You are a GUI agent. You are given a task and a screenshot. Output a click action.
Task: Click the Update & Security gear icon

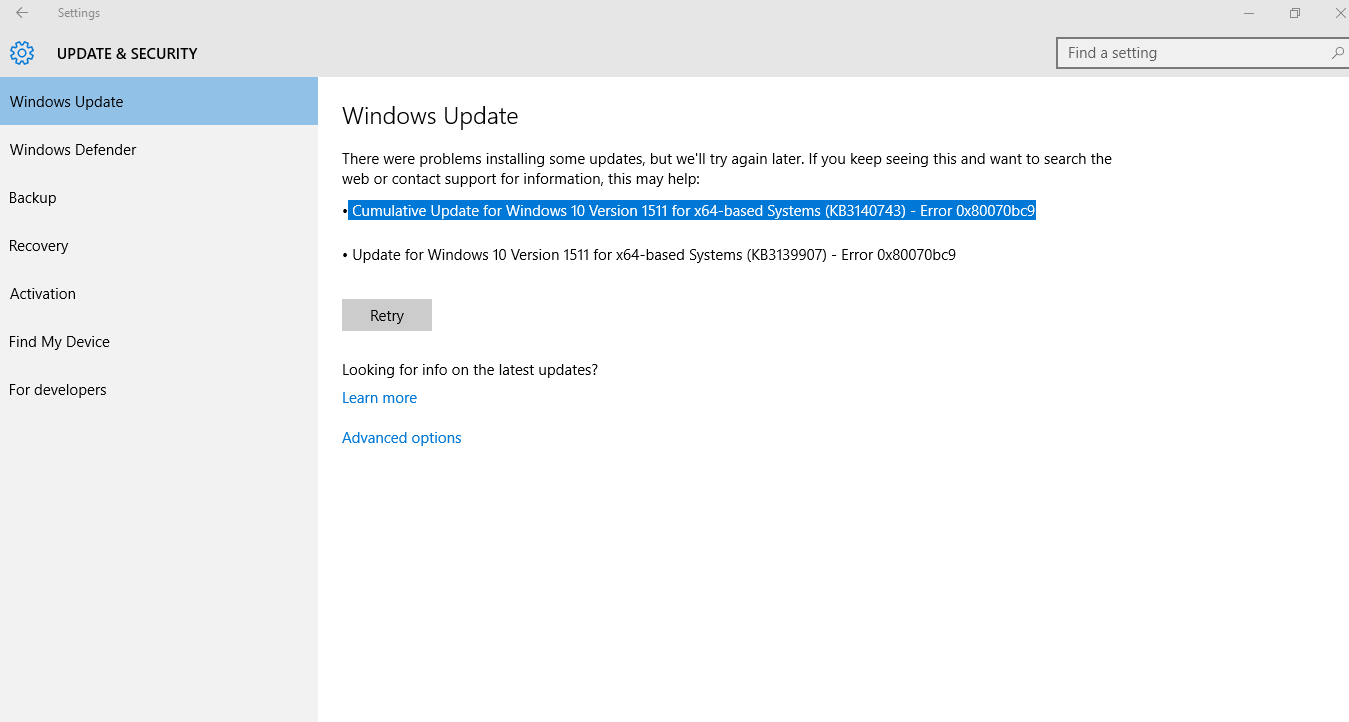[x=22, y=53]
